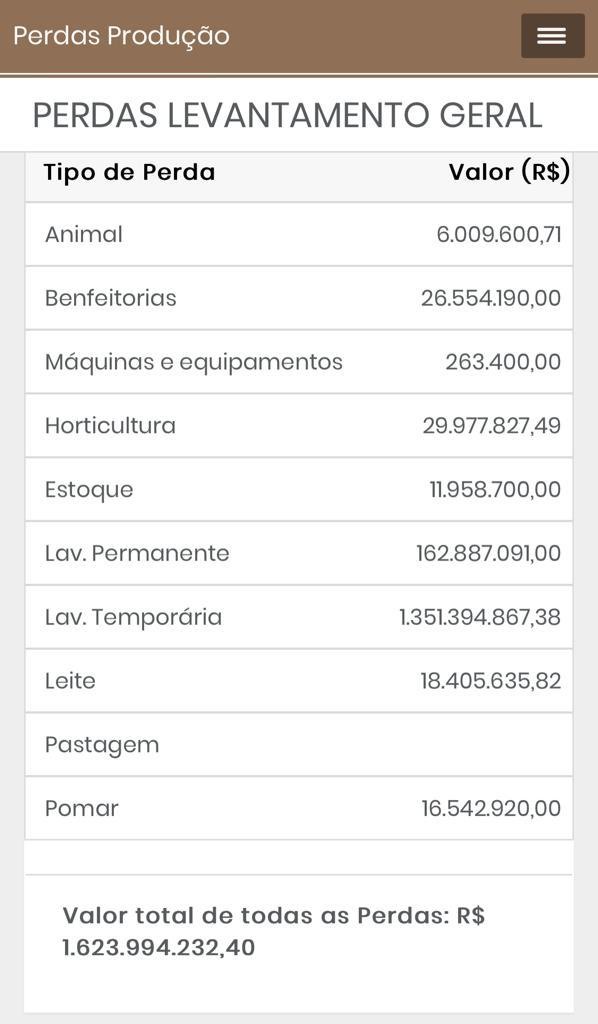Image resolution: width=598 pixels, height=1024 pixels.
Task: Select the Pomar row
Action: (x=299, y=808)
